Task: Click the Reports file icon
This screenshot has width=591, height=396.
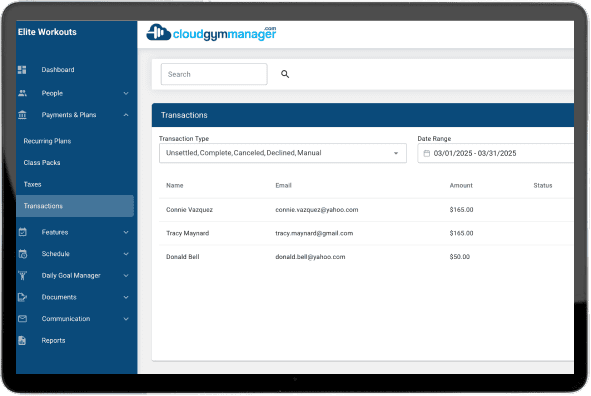Action: pyautogui.click(x=22, y=341)
